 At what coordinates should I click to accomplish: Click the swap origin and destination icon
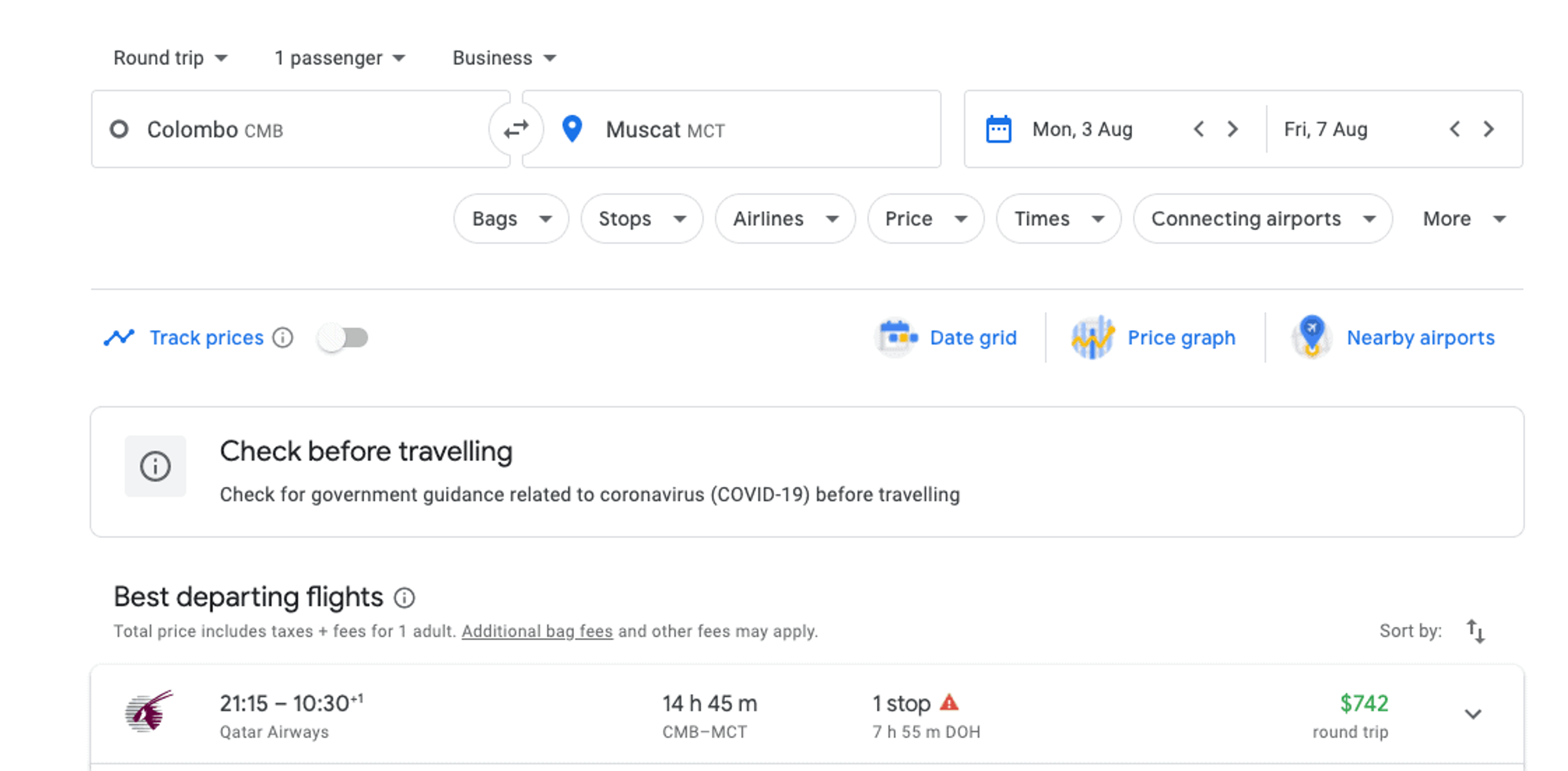click(516, 129)
